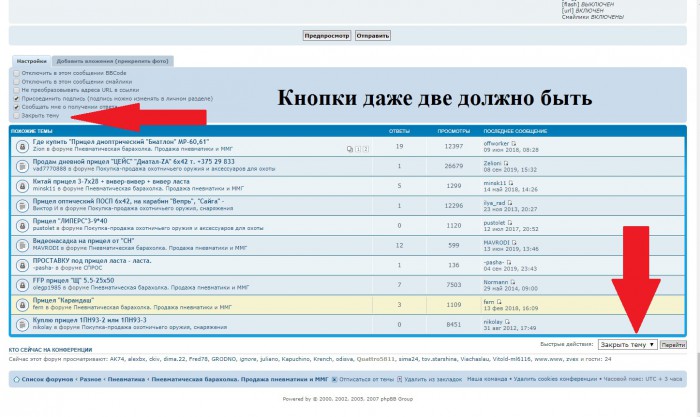Uncheck the Сообщать мне о получении ответа checkbox
Image resolution: width=700 pixels, height=417 pixels.
coord(17,107)
